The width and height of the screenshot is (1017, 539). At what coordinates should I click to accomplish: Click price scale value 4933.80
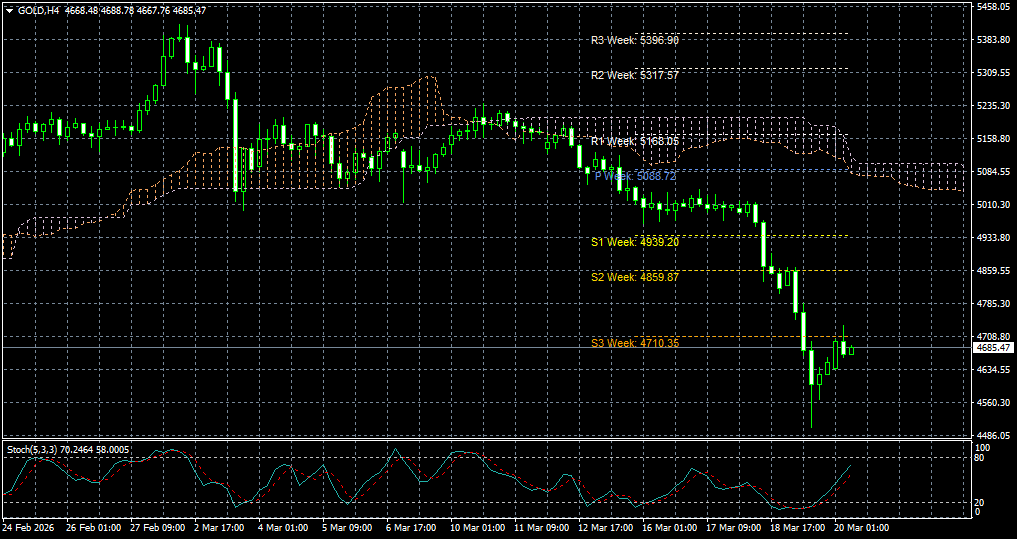(x=993, y=238)
